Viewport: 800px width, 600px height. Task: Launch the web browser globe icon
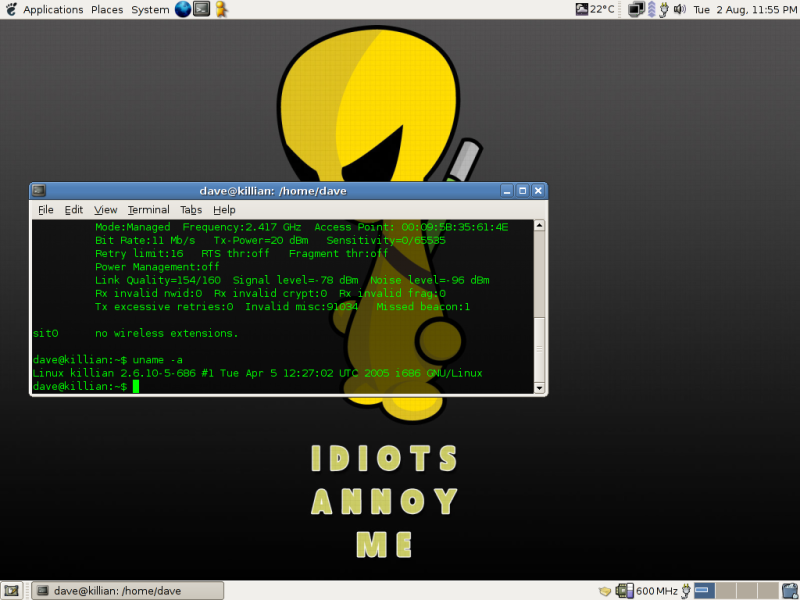(x=183, y=9)
